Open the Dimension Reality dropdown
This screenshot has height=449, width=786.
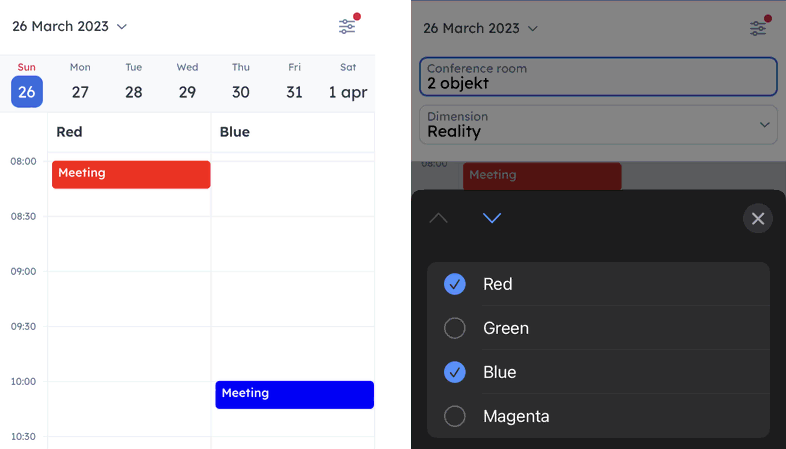click(x=598, y=125)
